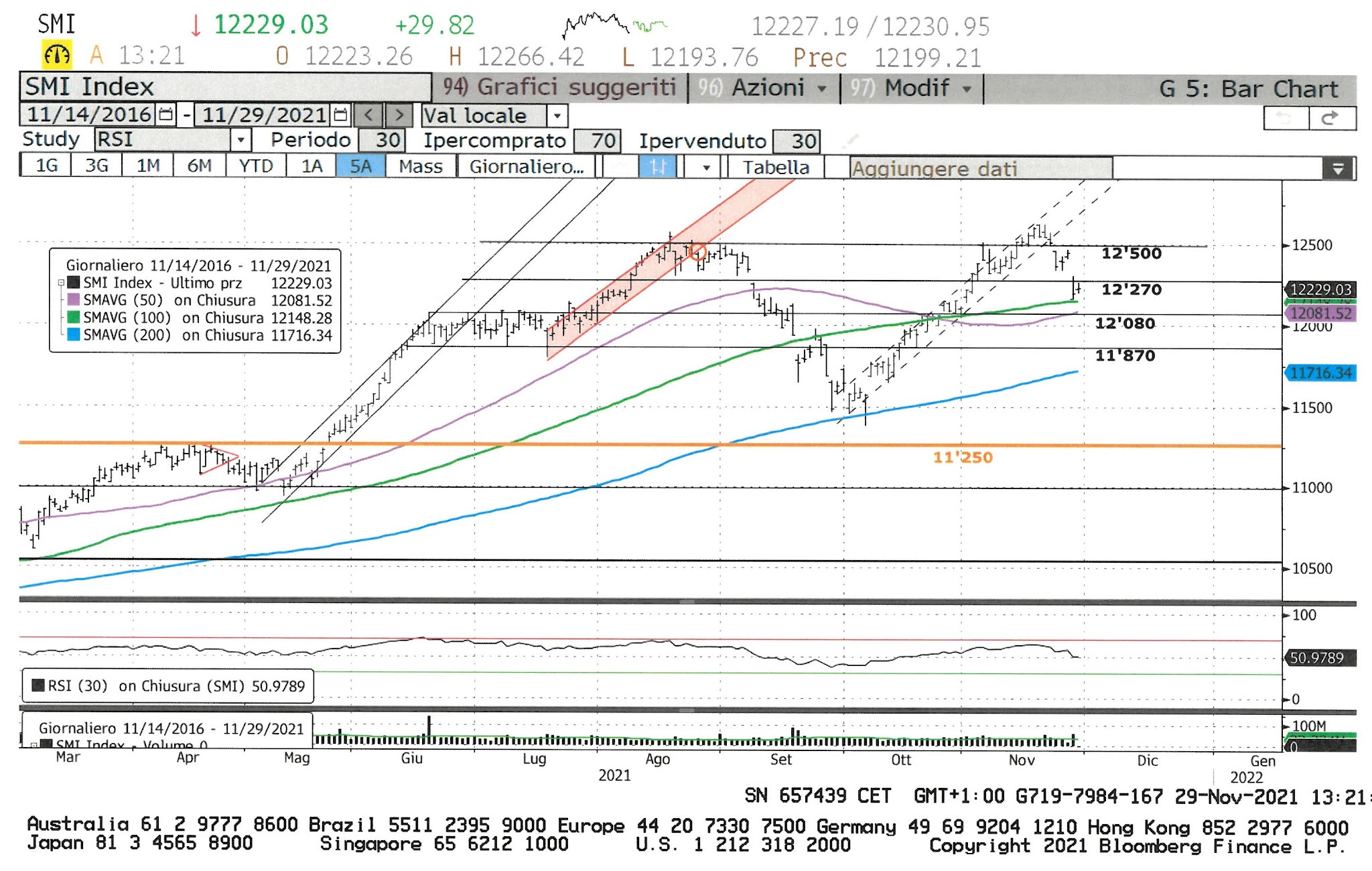
Task: Select the bar chart type icon
Action: (657, 167)
